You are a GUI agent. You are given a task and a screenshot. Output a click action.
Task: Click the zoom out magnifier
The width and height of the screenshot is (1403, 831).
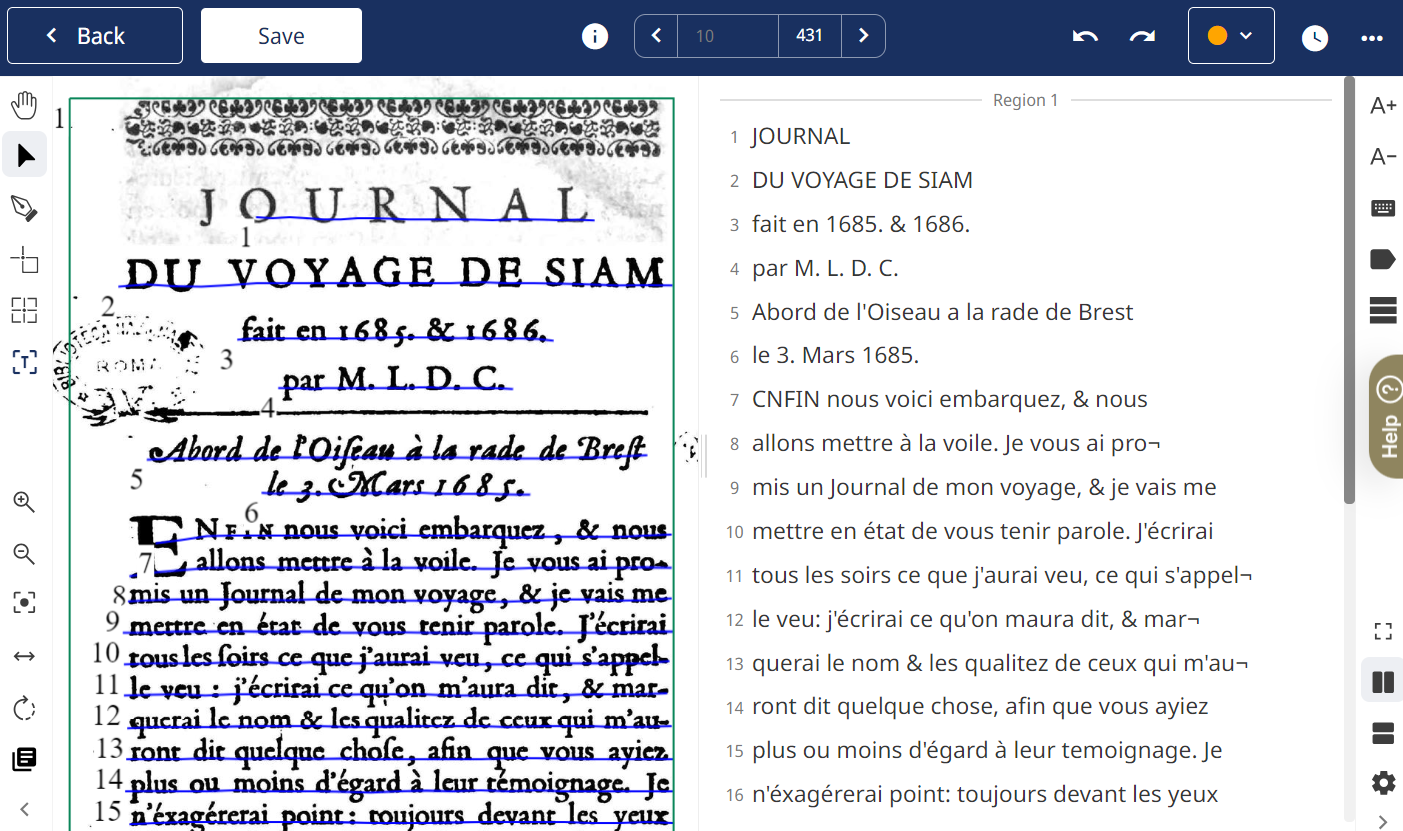point(24,554)
